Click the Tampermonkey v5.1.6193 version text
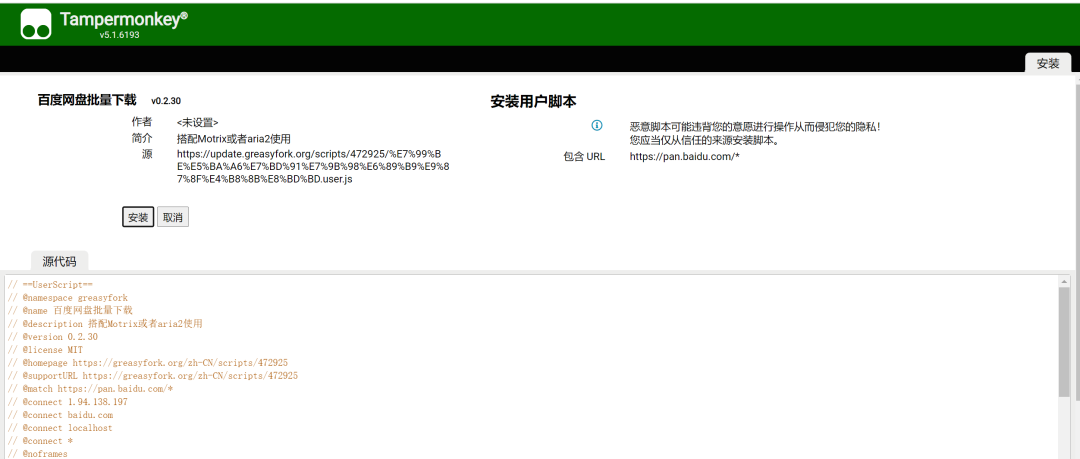The width and height of the screenshot is (1080, 459). [119, 35]
